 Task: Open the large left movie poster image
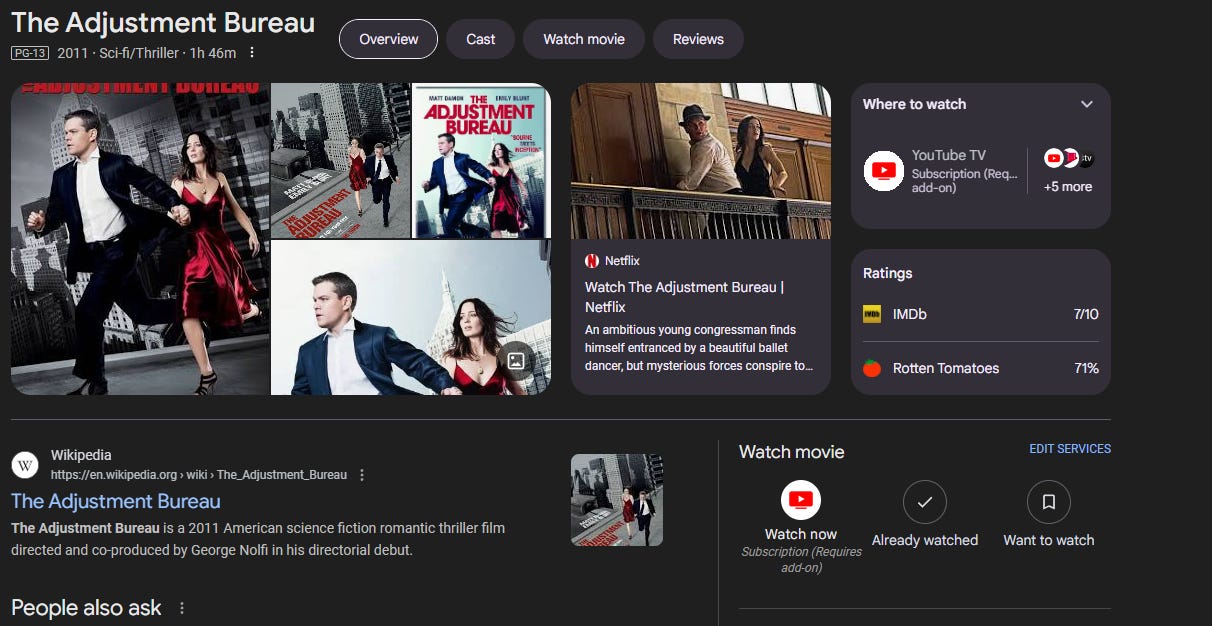tap(140, 239)
